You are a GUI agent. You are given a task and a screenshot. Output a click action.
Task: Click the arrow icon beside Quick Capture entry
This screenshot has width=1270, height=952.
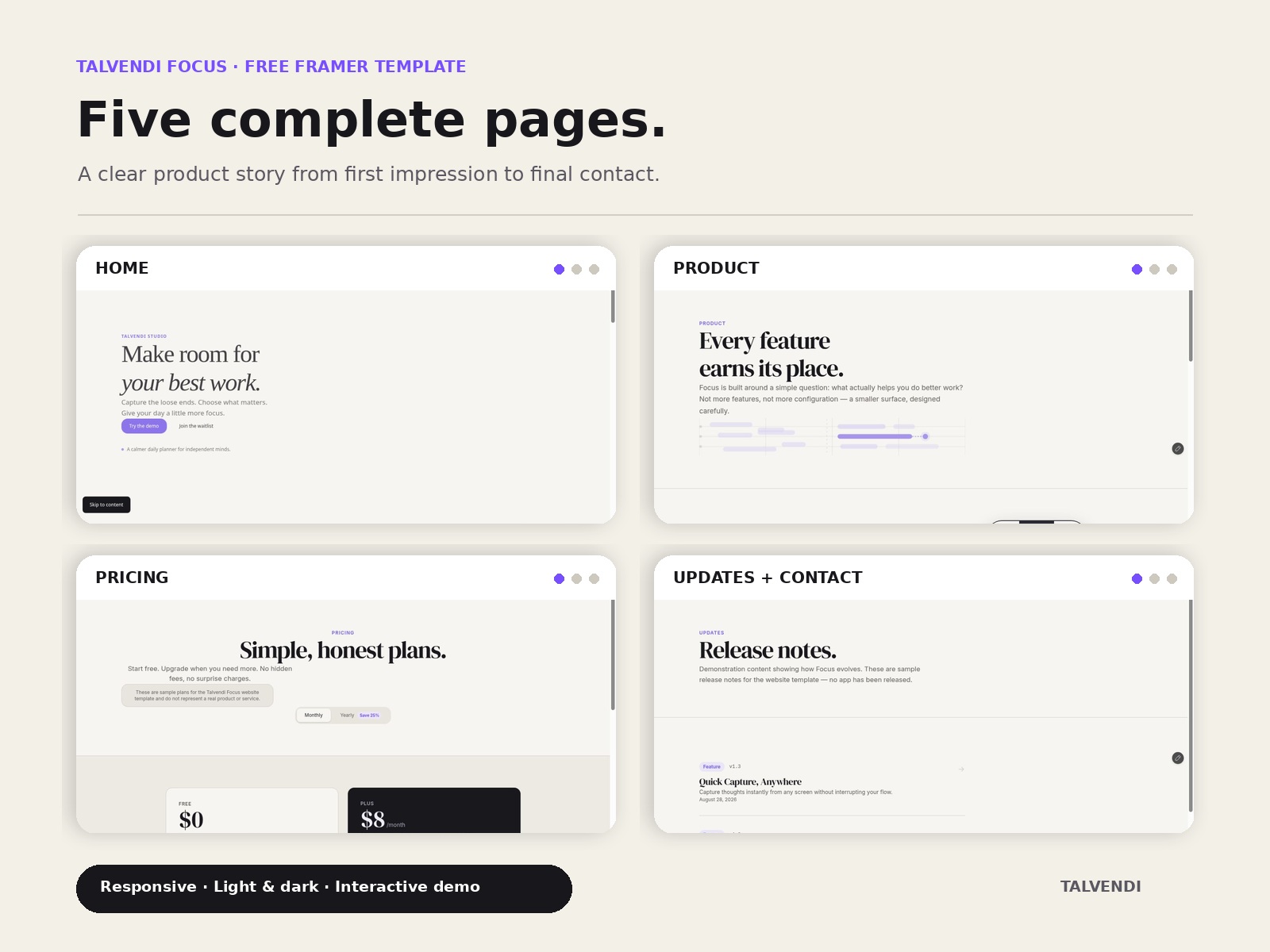click(x=961, y=769)
